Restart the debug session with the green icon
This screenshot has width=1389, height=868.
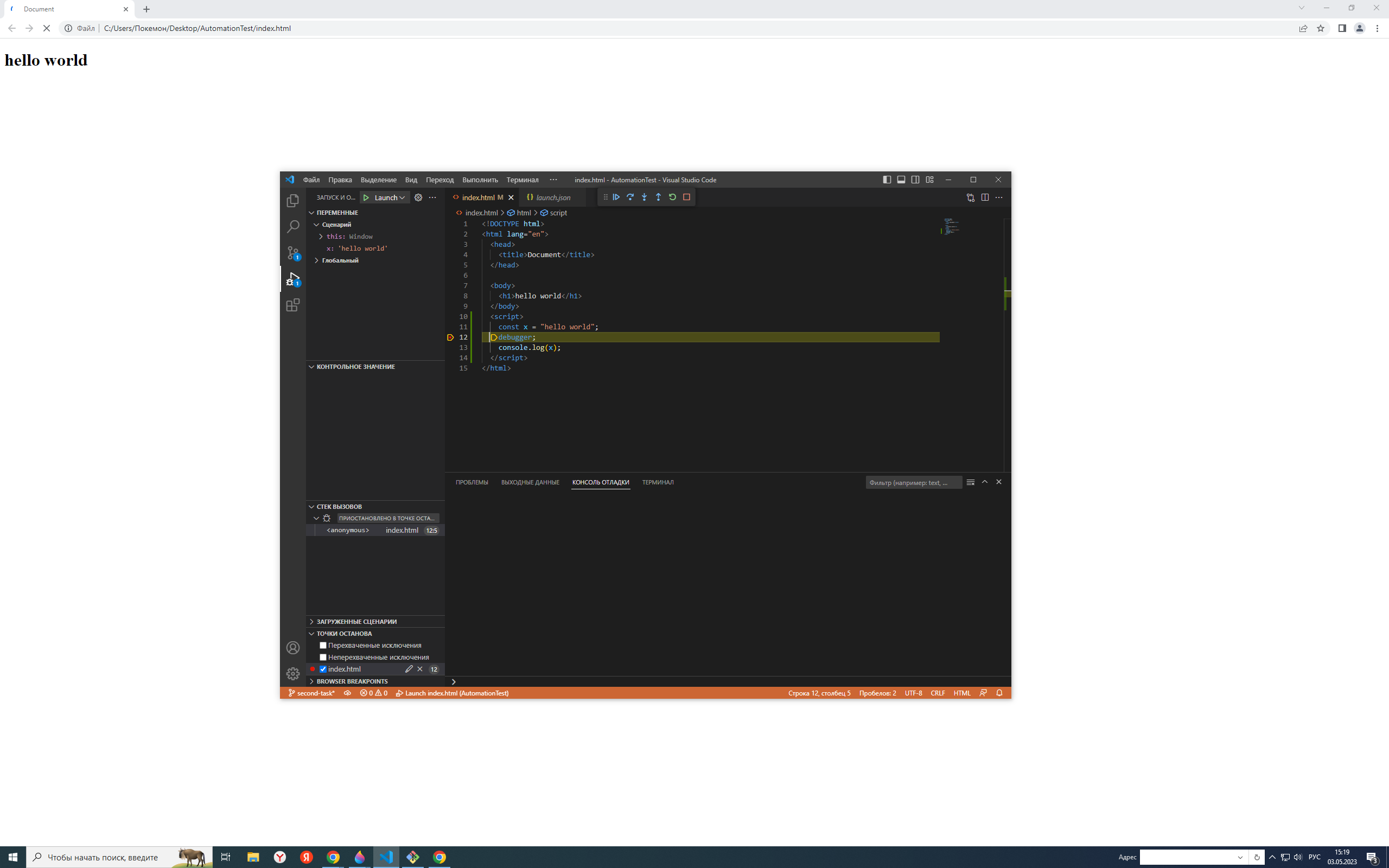pos(673,197)
